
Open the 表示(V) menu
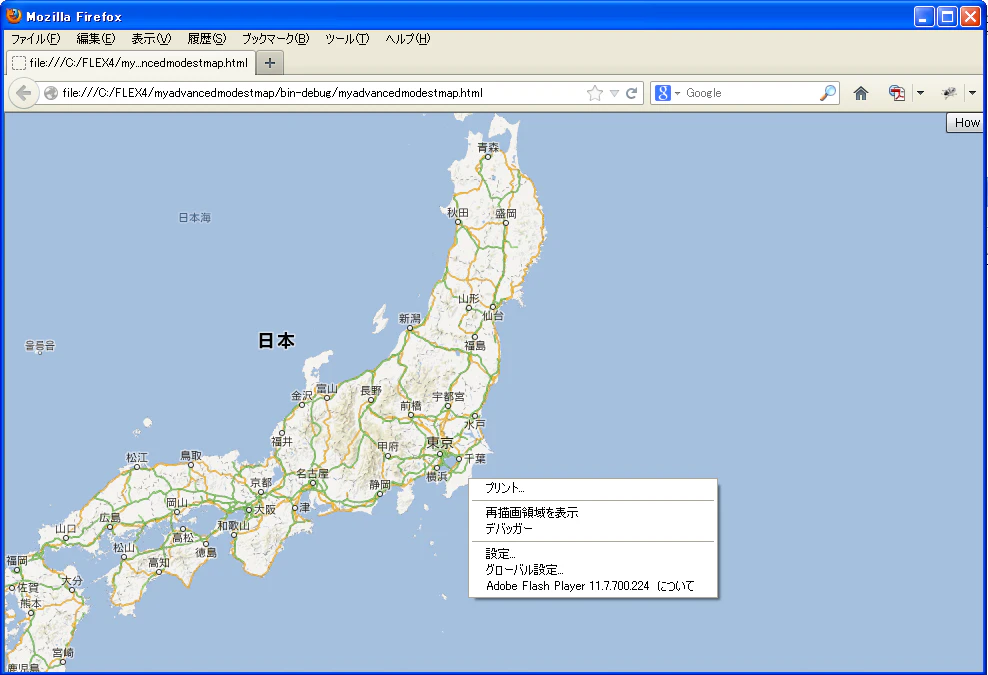pyautogui.click(x=151, y=39)
